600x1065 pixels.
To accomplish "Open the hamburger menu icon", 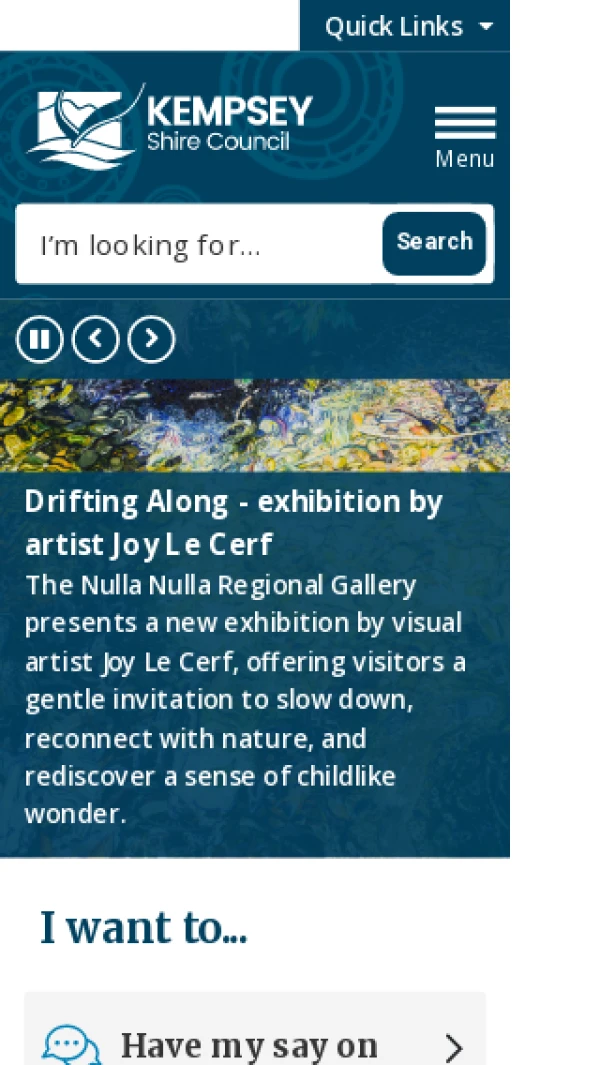I will coord(465,123).
